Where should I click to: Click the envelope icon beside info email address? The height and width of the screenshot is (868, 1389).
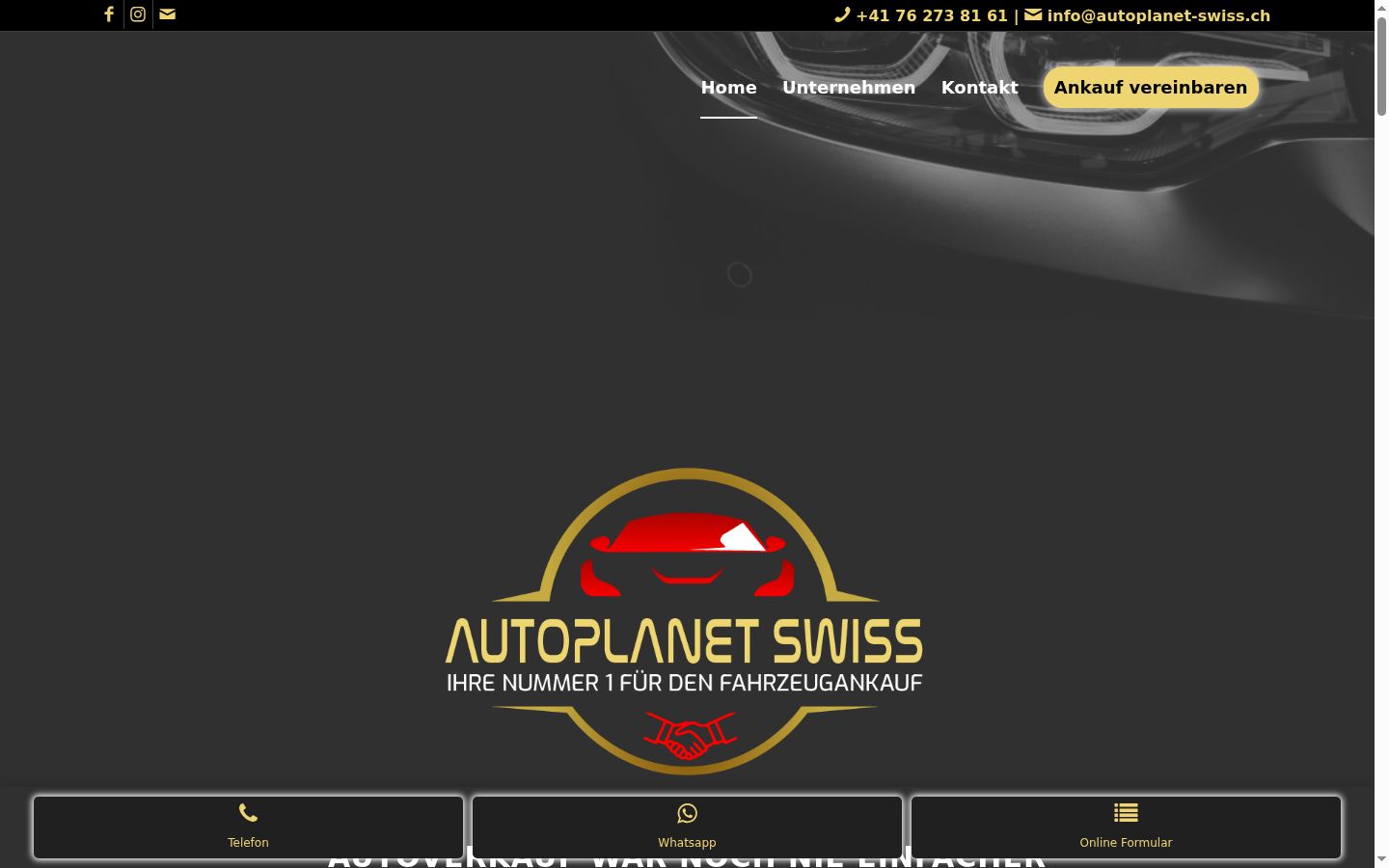tap(1033, 14)
